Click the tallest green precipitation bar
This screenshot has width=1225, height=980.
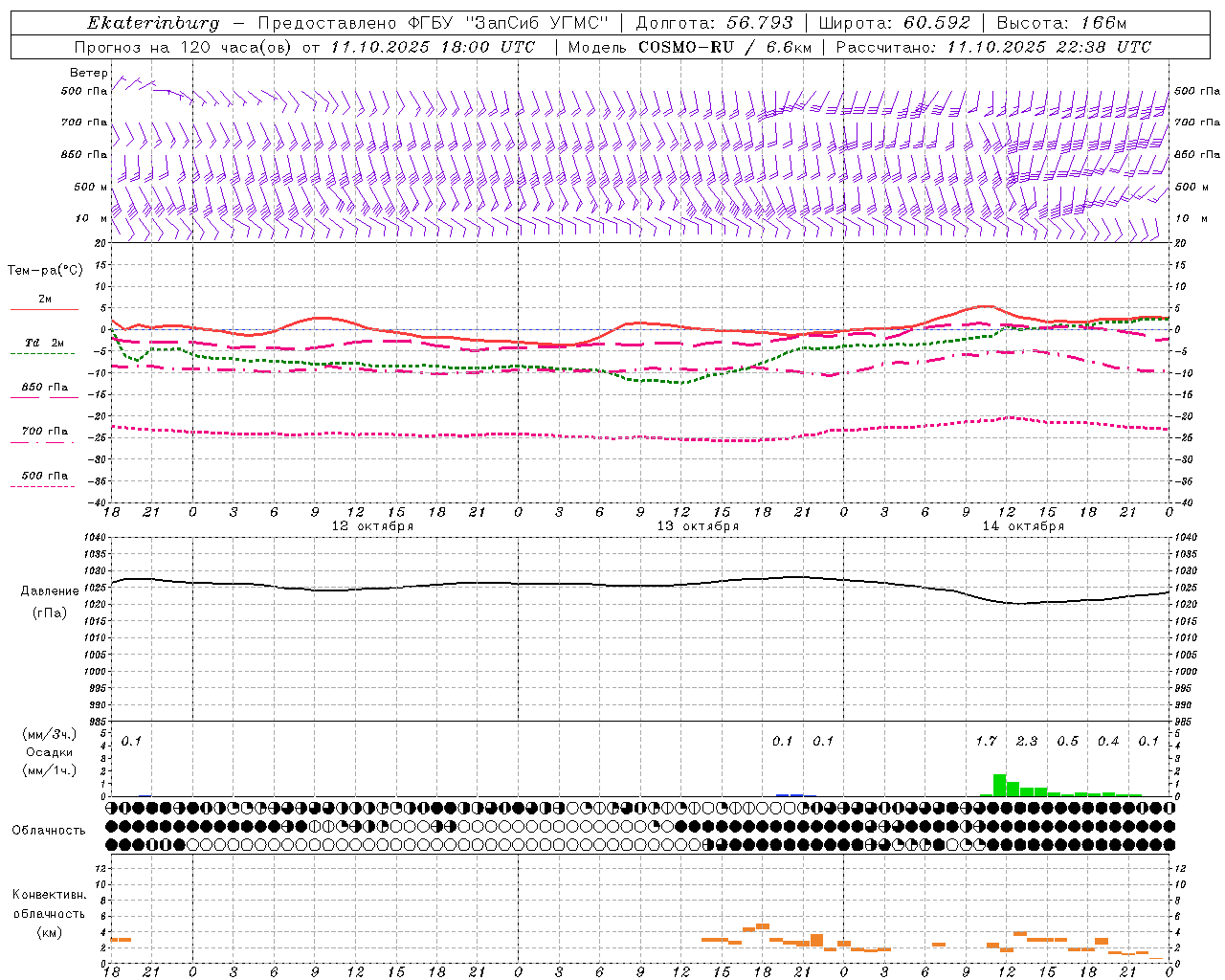point(999,786)
